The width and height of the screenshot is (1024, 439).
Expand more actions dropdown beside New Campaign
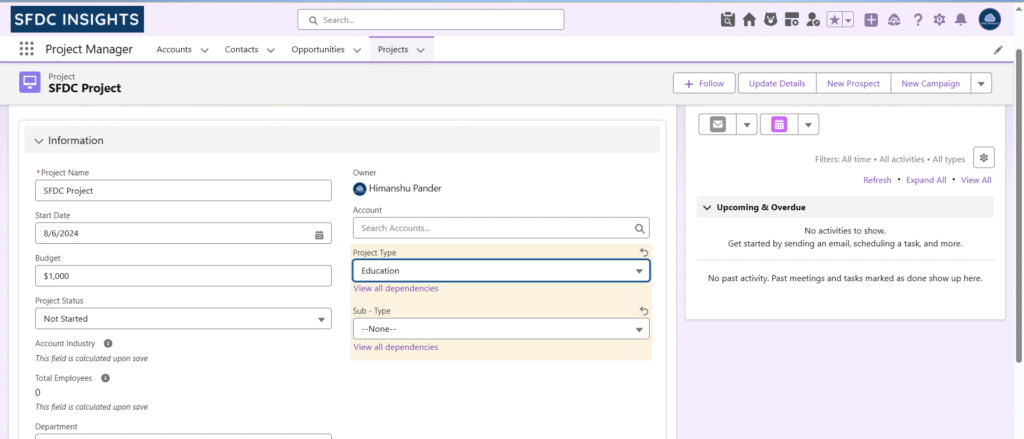pos(980,83)
